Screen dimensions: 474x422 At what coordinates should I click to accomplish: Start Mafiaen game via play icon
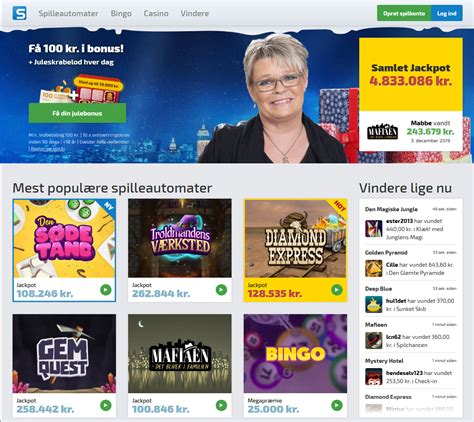click(221, 405)
